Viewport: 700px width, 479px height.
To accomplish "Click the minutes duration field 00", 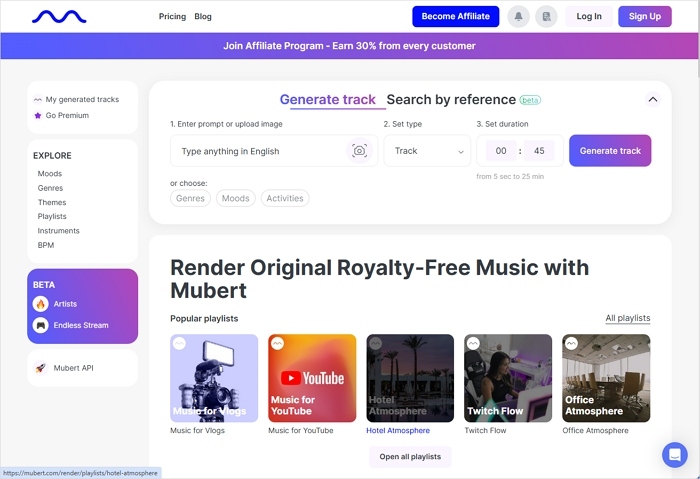I will [501, 151].
